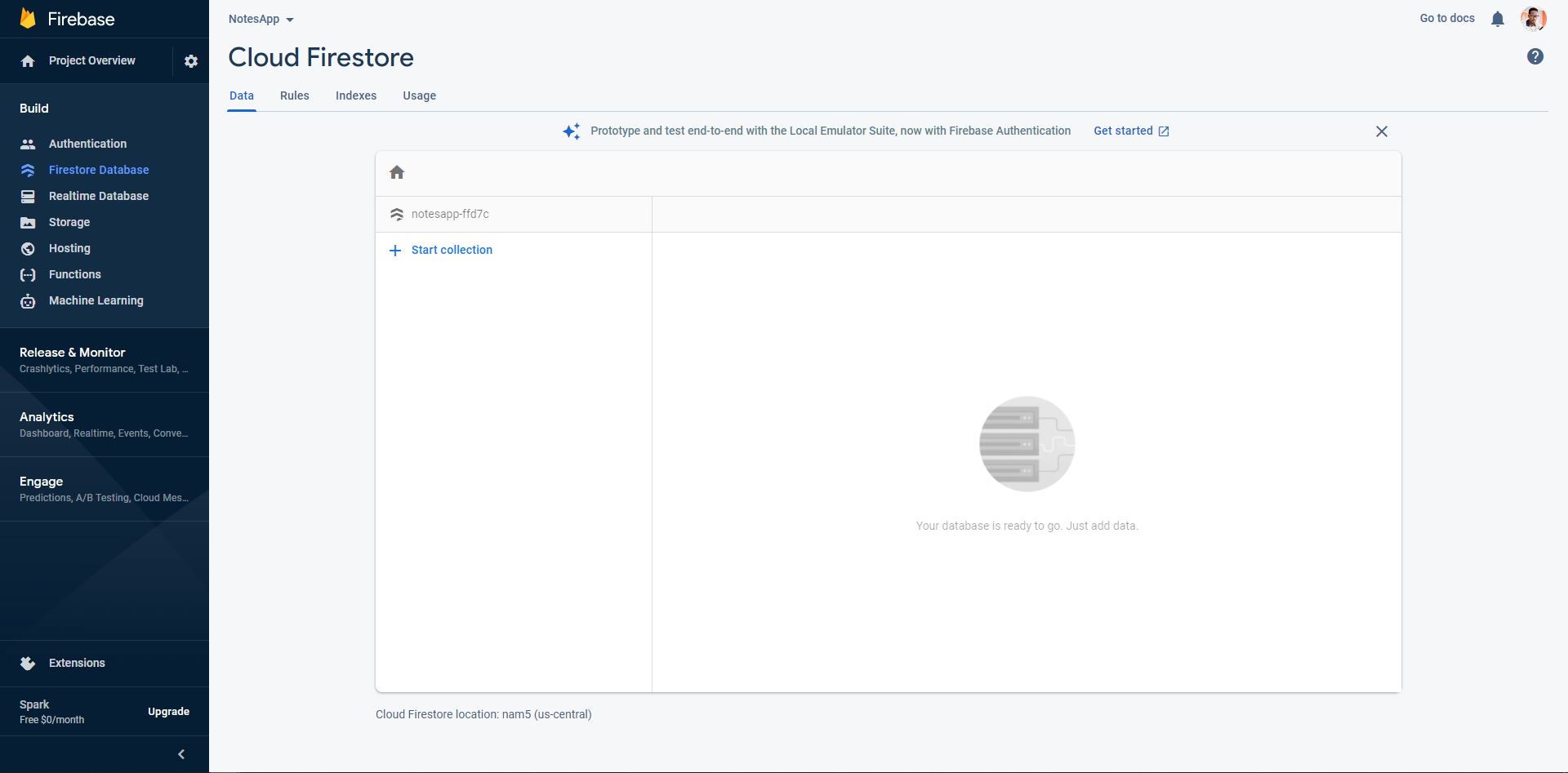The image size is (1568, 773).
Task: Click the Free $0/month text
Action: tap(51, 720)
